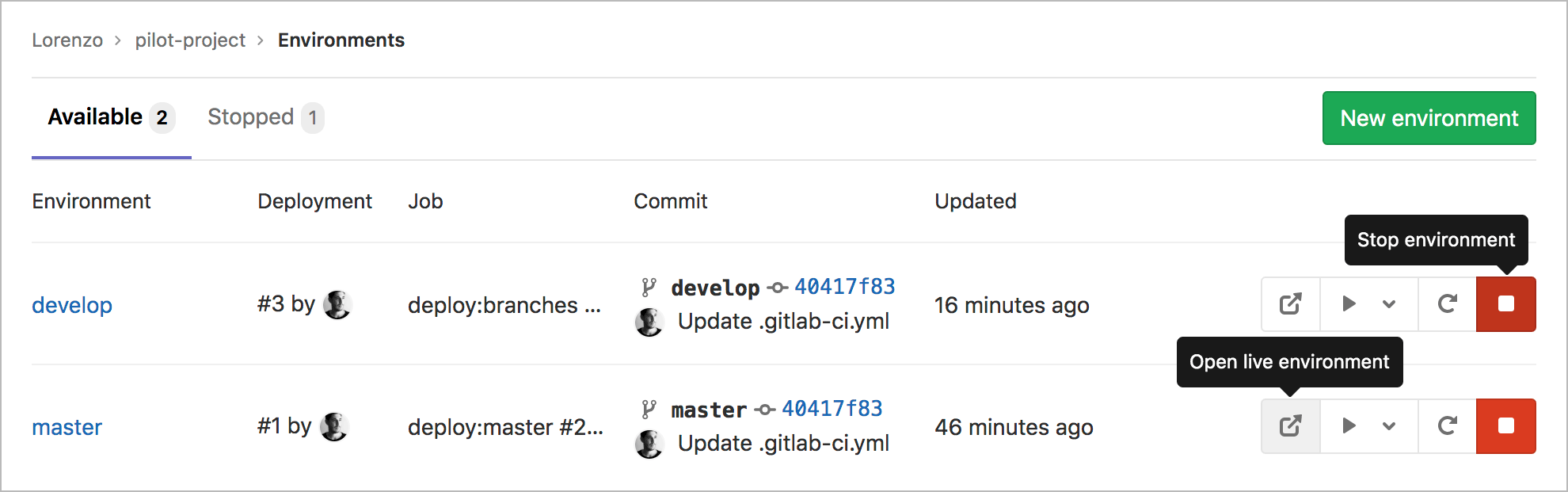Expand manual actions chevron in master row

point(1389,426)
